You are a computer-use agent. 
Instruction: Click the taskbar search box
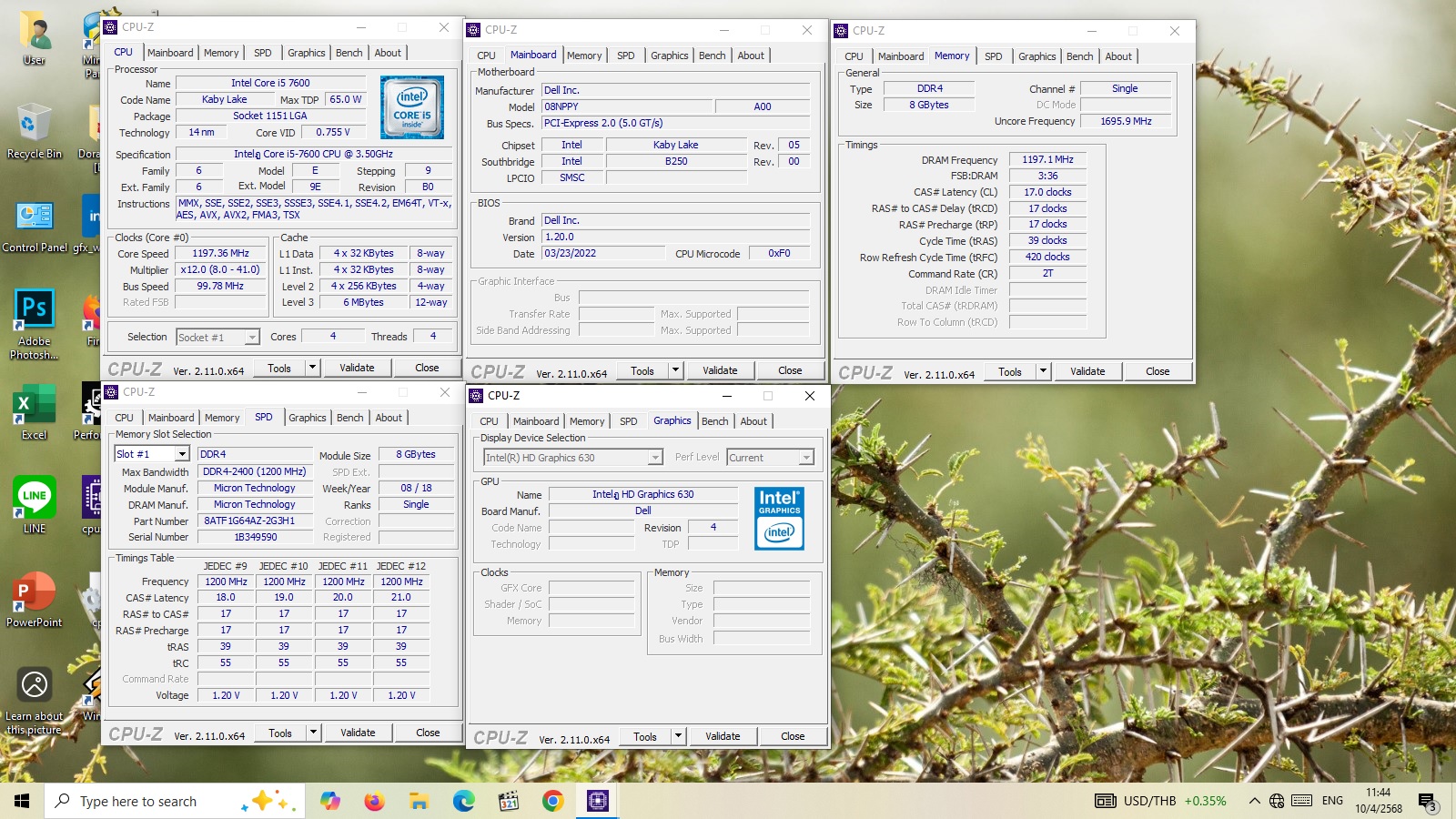coord(173,801)
